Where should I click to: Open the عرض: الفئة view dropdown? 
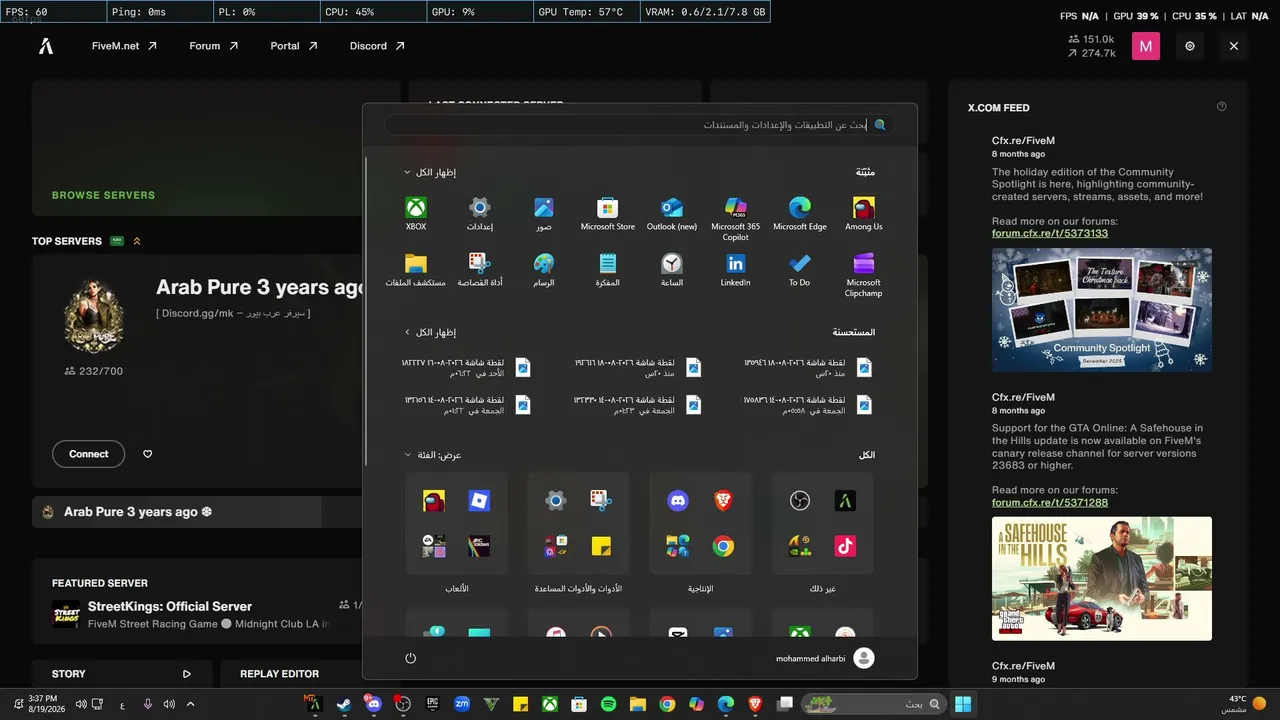(x=433, y=456)
